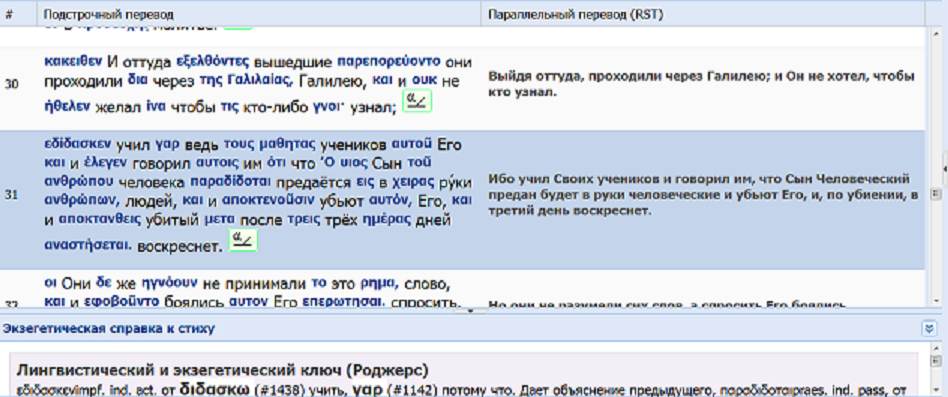The image size is (948, 397).
Task: Click the Russian word кто-либо
Action: pyautogui.click(x=275, y=108)
